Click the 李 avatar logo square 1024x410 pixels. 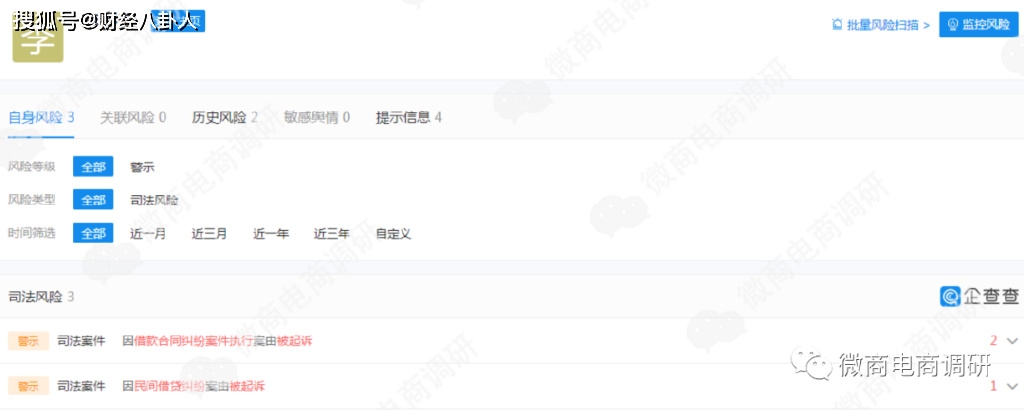pos(38,39)
